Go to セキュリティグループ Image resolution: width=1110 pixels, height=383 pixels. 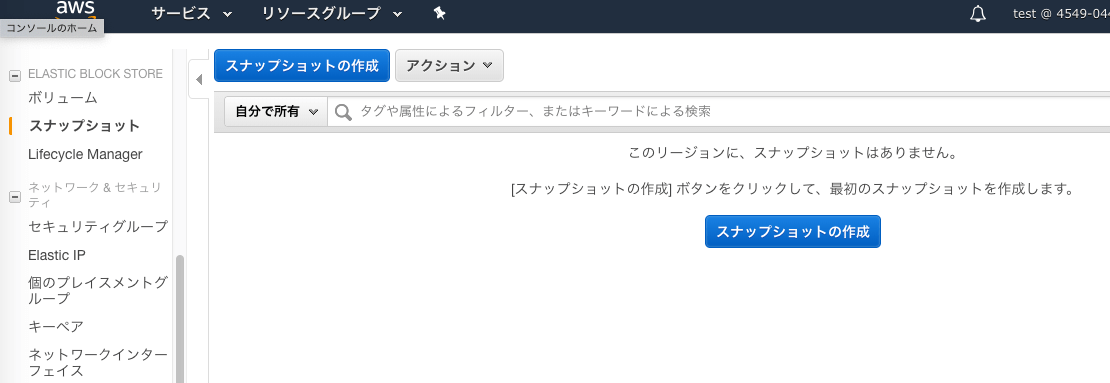(98, 227)
